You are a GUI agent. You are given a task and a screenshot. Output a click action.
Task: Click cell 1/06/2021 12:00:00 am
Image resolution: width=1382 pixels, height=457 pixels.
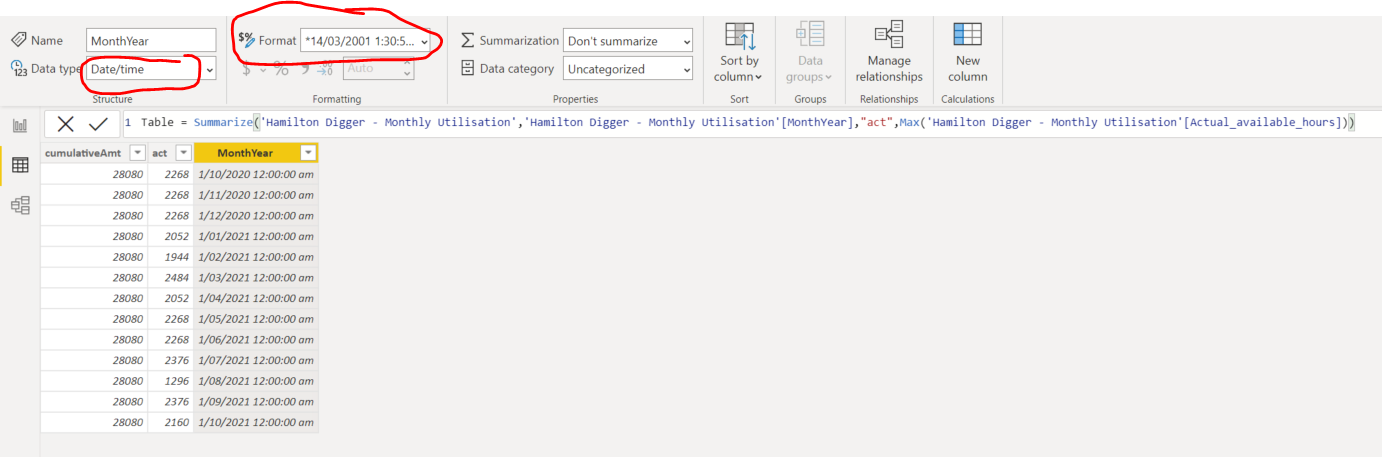click(256, 339)
